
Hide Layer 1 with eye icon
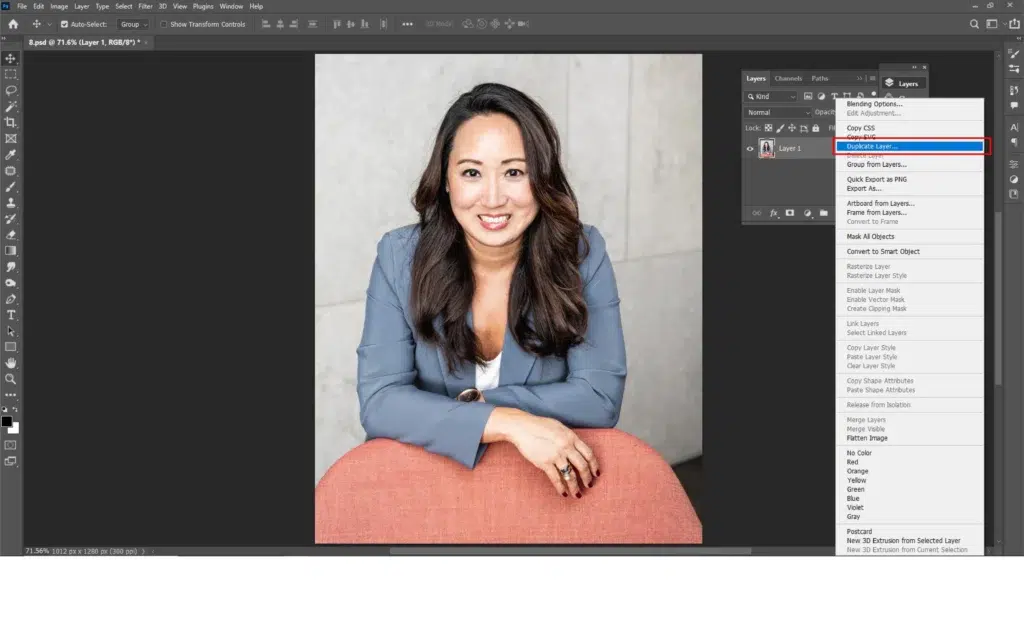(750, 148)
